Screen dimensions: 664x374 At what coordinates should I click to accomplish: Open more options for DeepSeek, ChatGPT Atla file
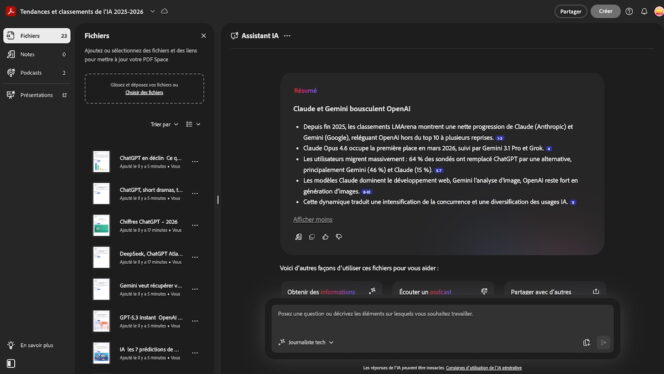[195, 257]
